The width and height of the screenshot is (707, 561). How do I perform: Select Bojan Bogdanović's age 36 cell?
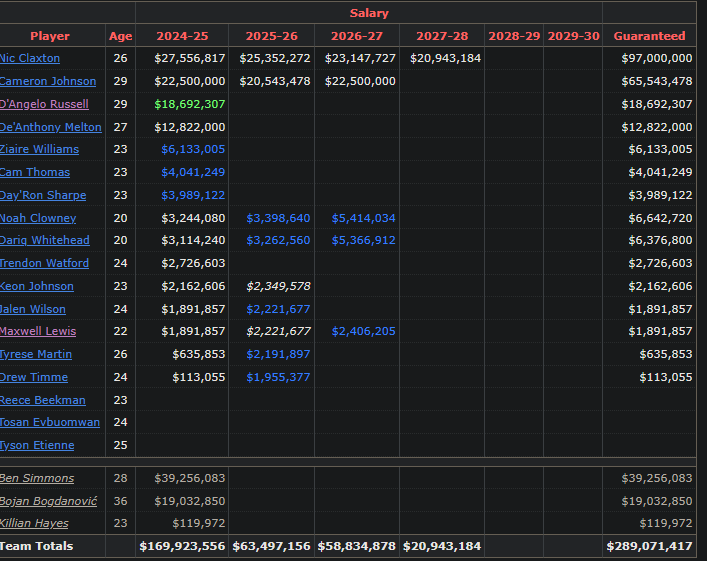pyautogui.click(x=120, y=501)
